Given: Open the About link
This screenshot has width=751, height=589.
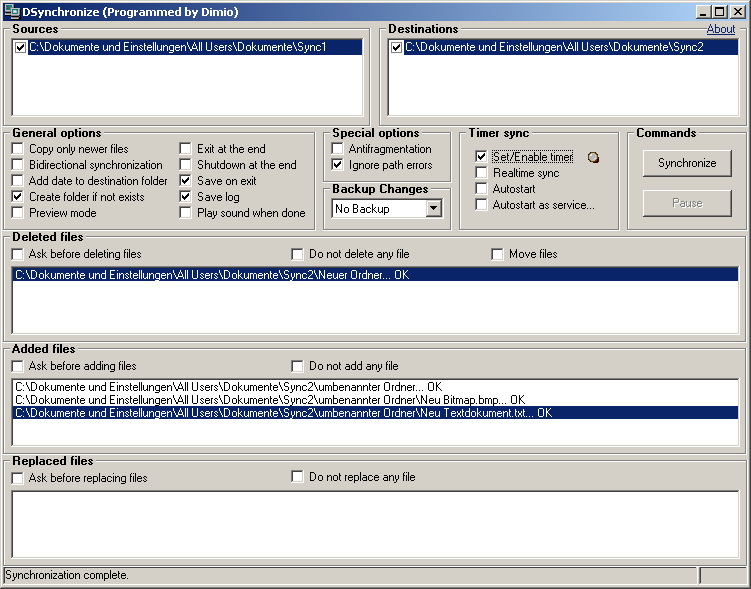Looking at the screenshot, I should [x=721, y=29].
